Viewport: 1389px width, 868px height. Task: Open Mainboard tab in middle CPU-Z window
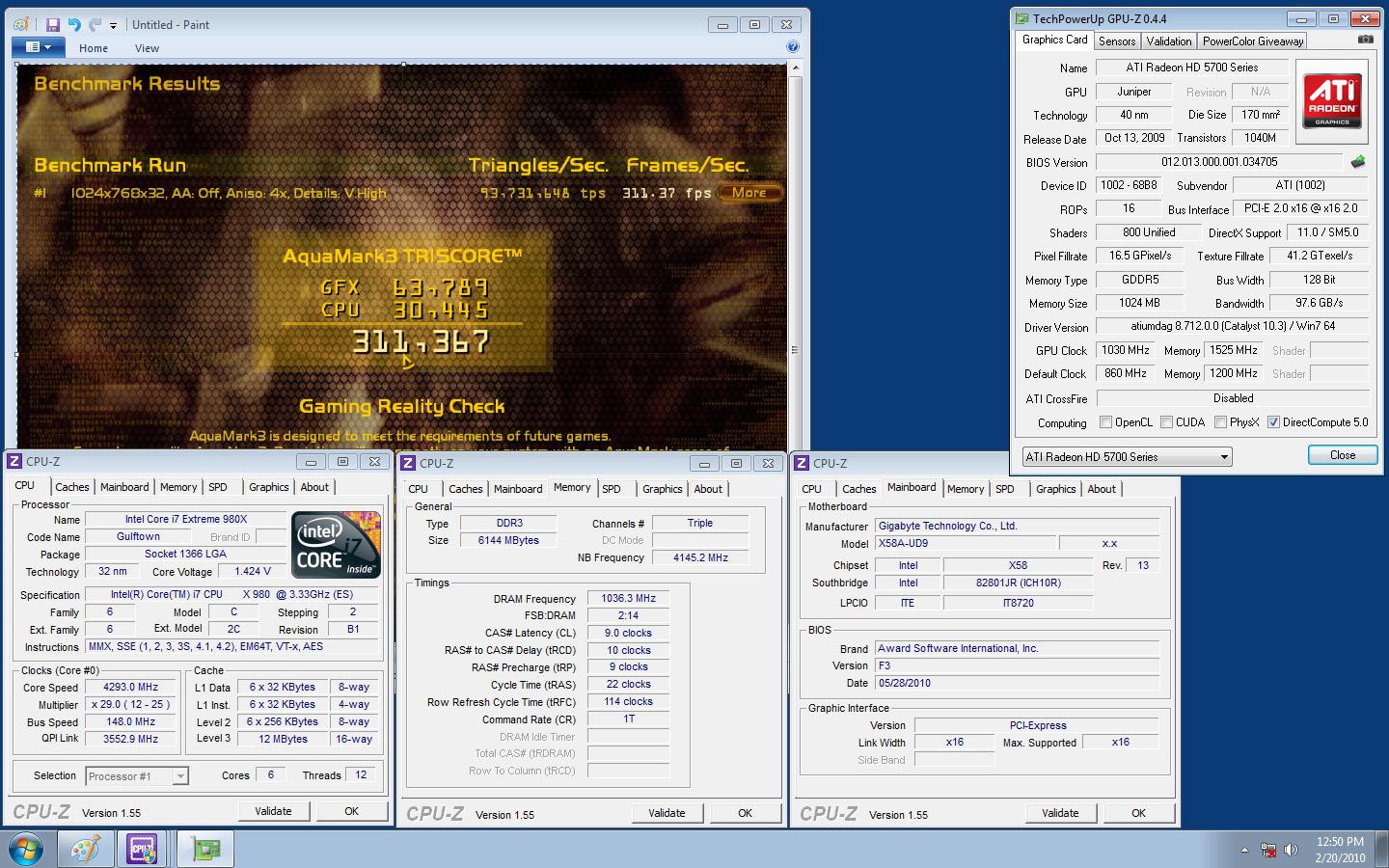point(518,489)
